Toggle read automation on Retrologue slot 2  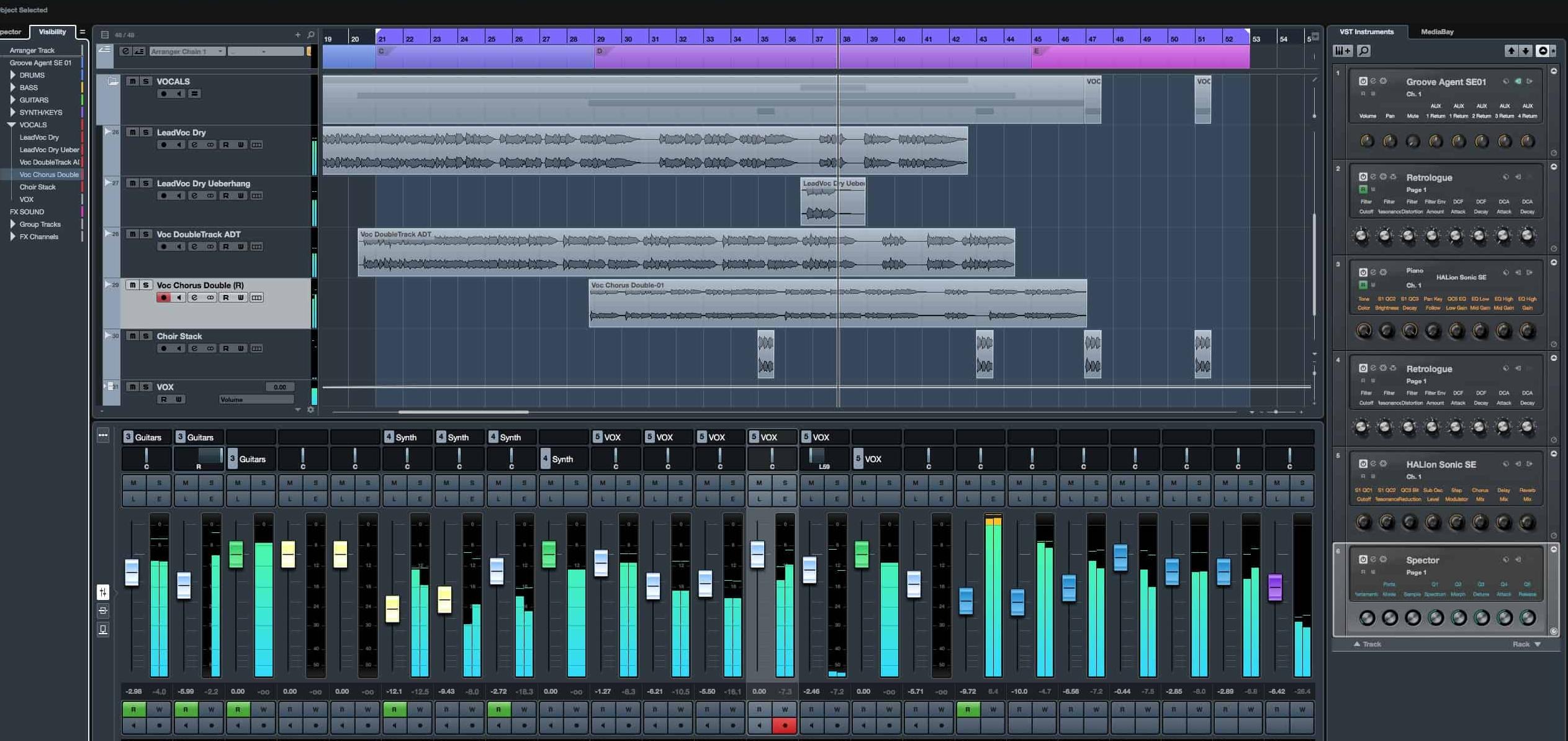(x=1363, y=189)
